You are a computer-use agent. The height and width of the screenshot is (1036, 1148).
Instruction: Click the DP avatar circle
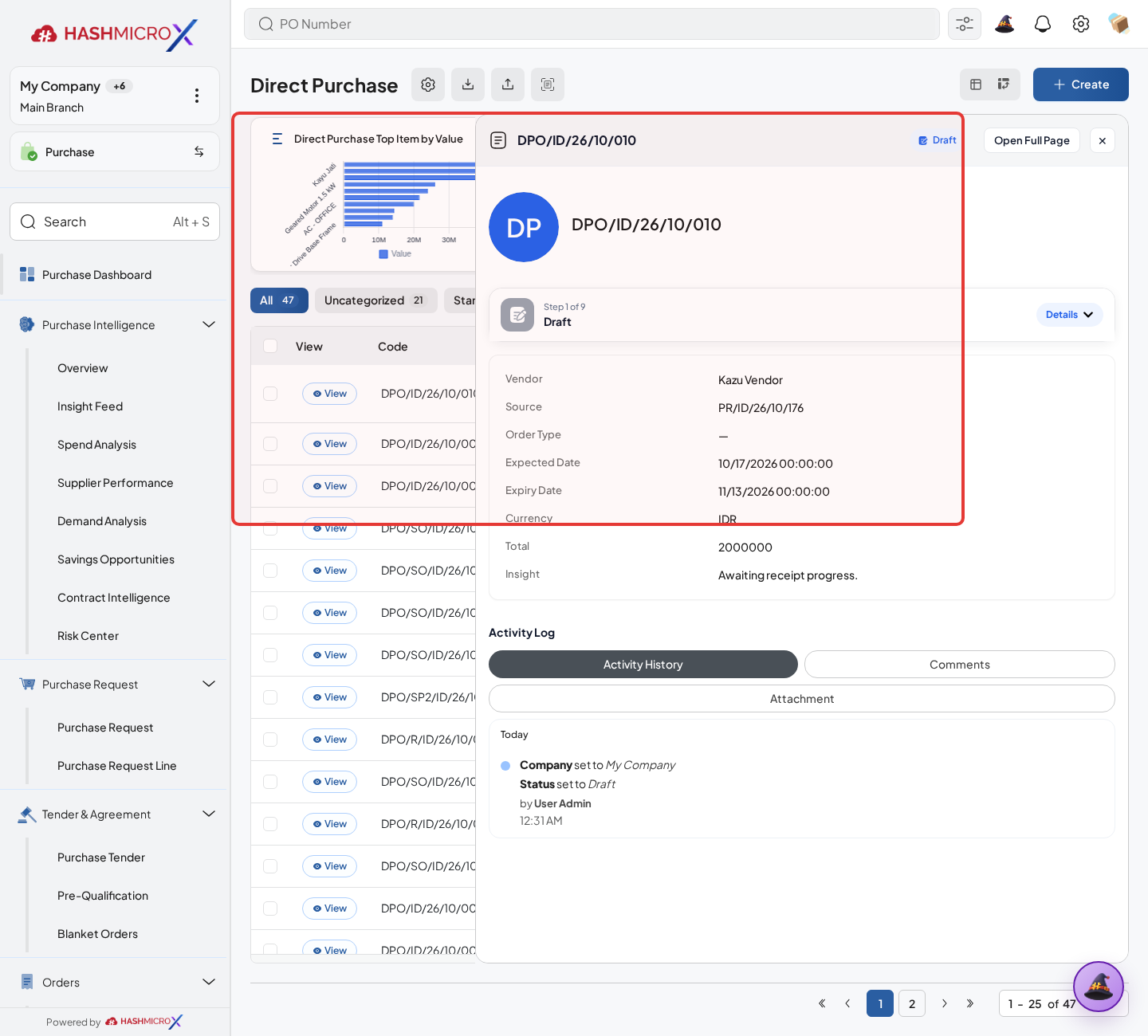(x=524, y=227)
